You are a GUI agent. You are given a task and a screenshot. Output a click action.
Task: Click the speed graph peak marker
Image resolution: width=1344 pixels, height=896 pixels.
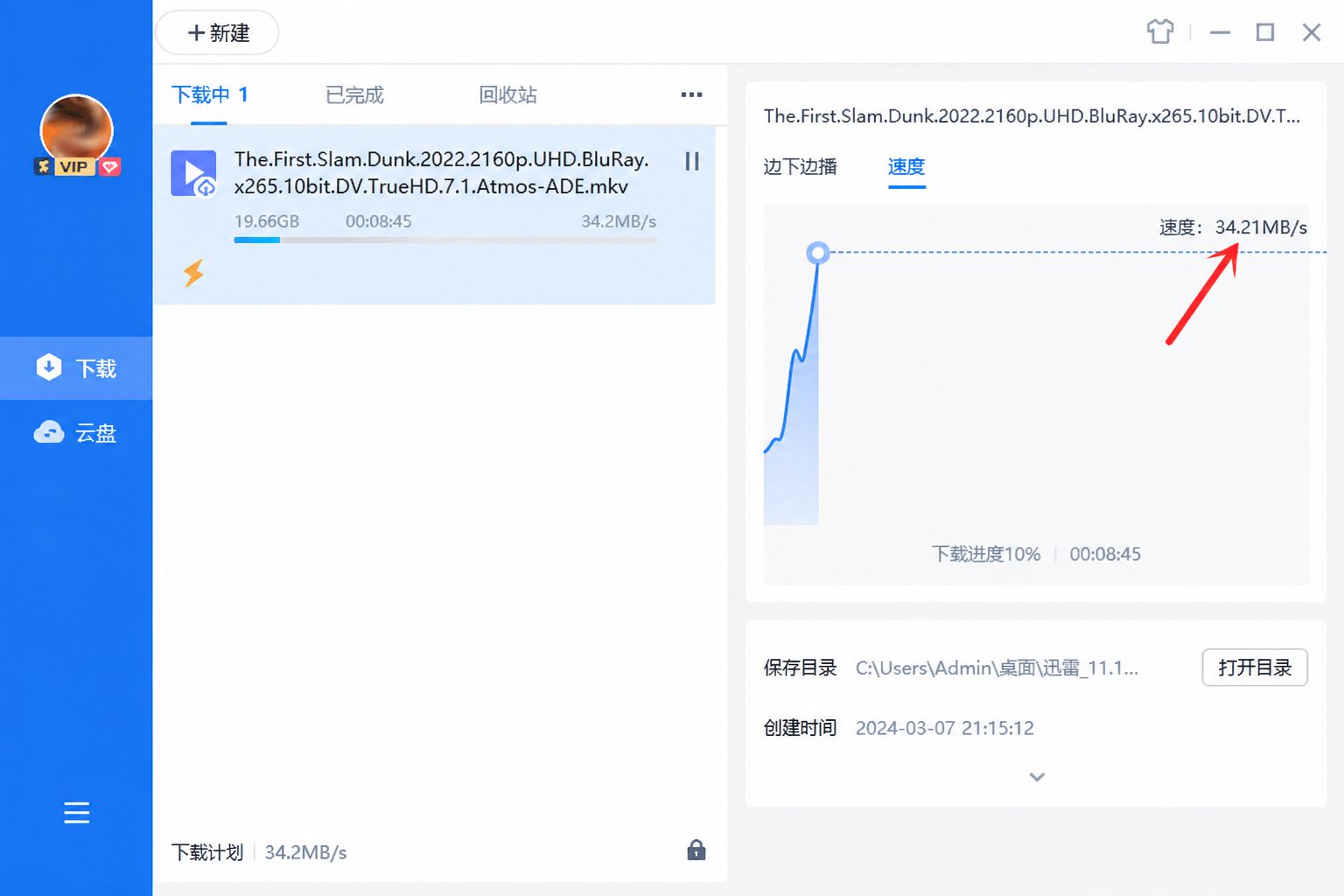tap(817, 253)
